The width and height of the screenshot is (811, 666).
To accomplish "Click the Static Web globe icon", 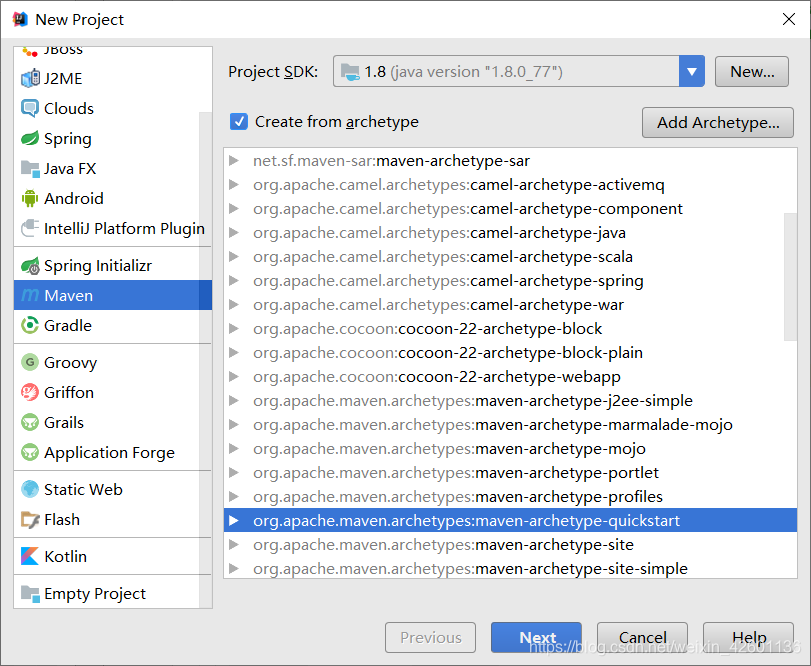I will [30, 490].
